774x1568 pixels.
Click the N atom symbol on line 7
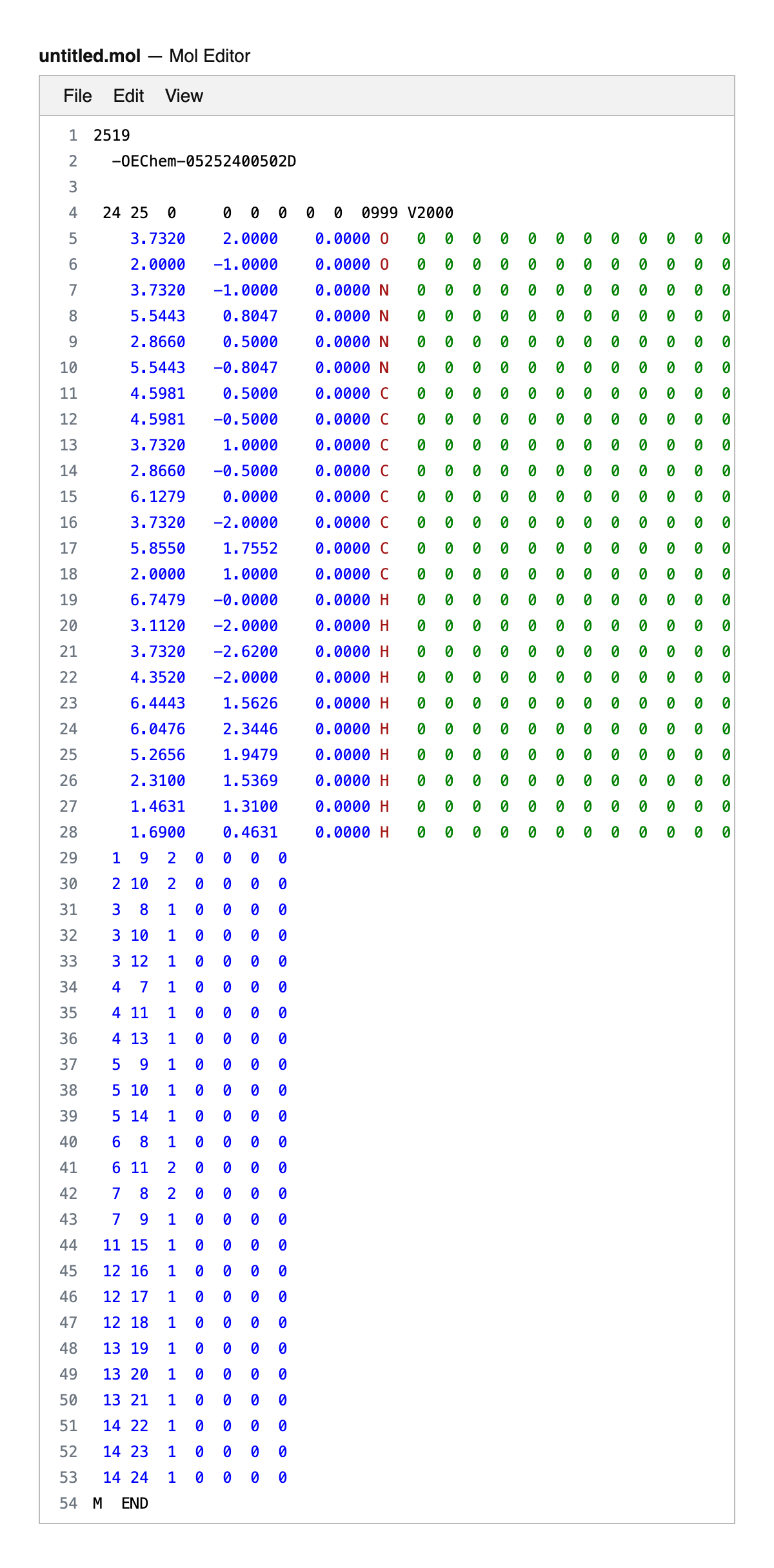tap(384, 290)
